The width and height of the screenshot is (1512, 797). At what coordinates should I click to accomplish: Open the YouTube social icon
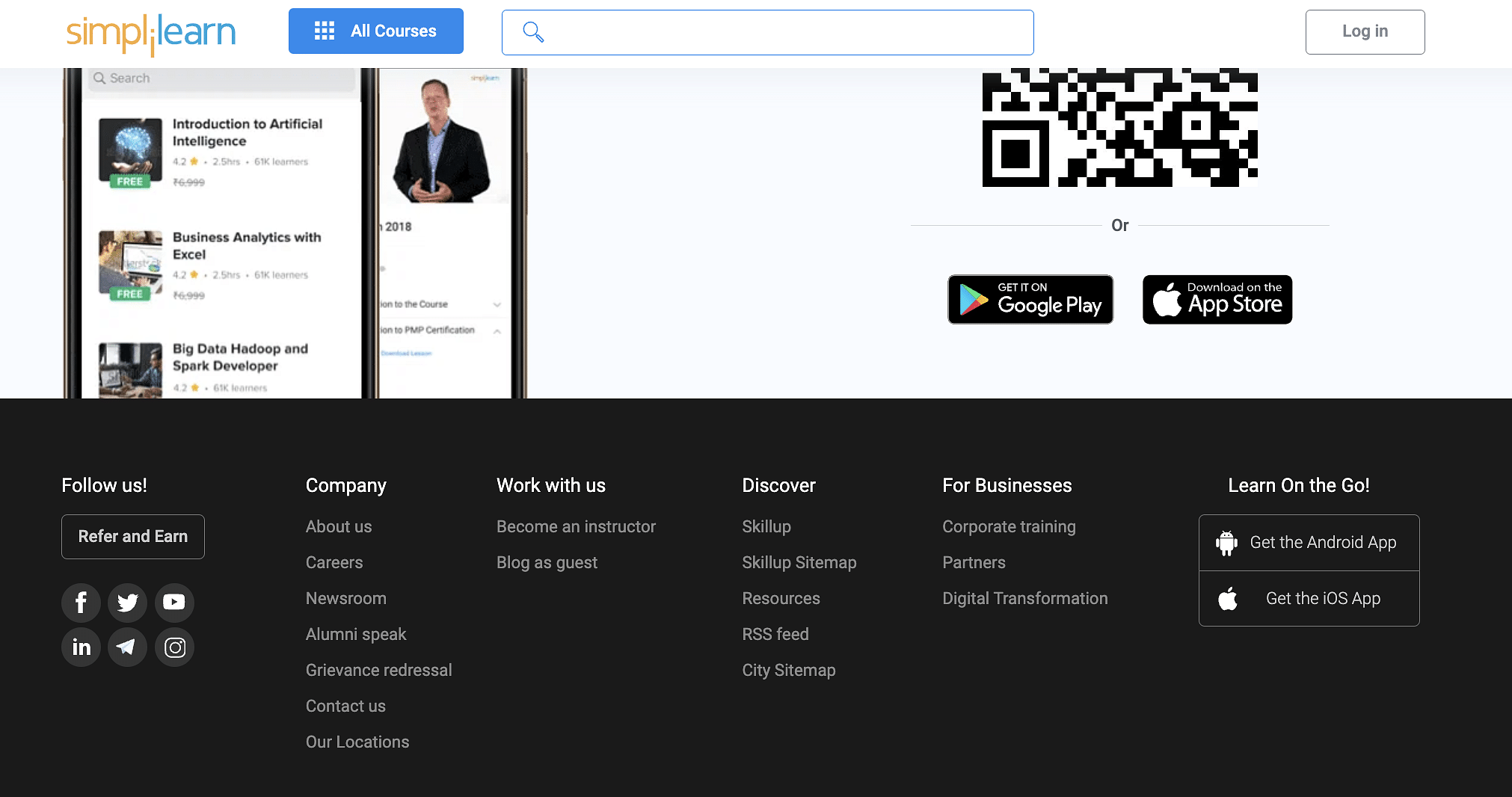(174, 603)
